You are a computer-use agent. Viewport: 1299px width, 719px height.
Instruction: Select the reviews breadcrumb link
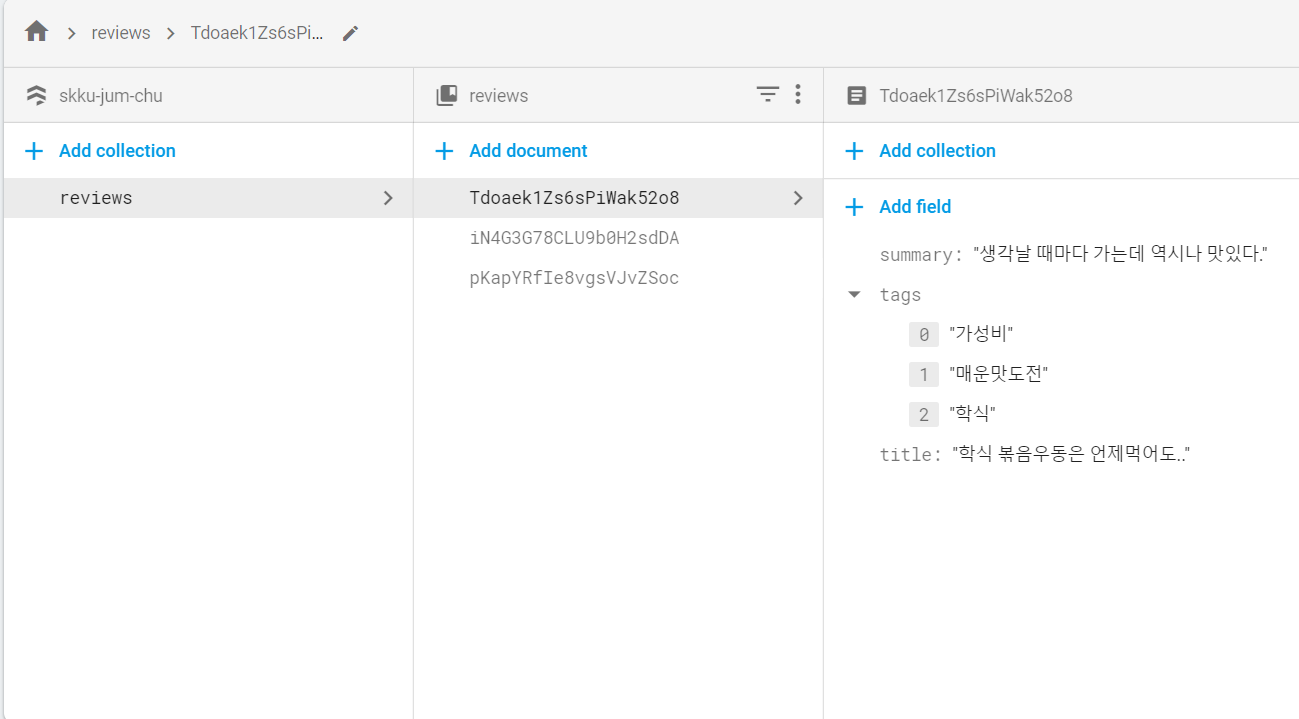pos(121,33)
